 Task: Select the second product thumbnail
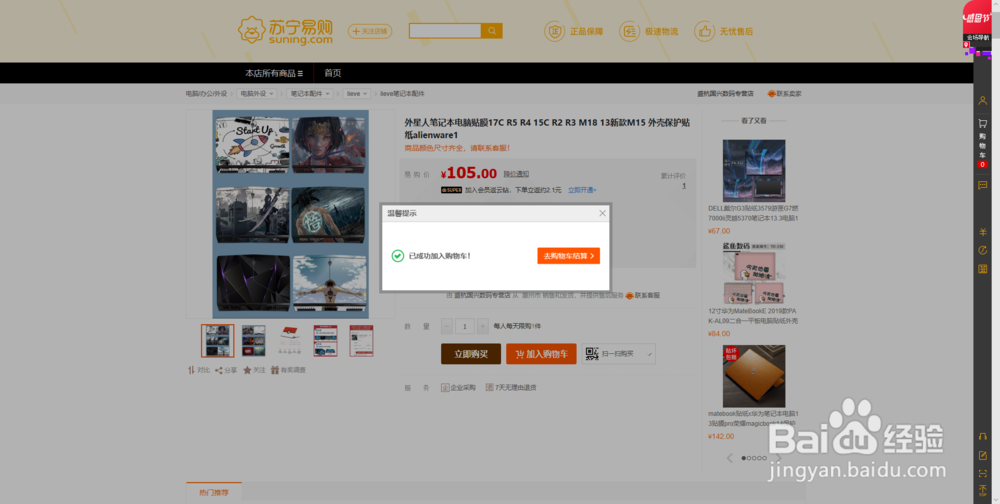point(253,341)
